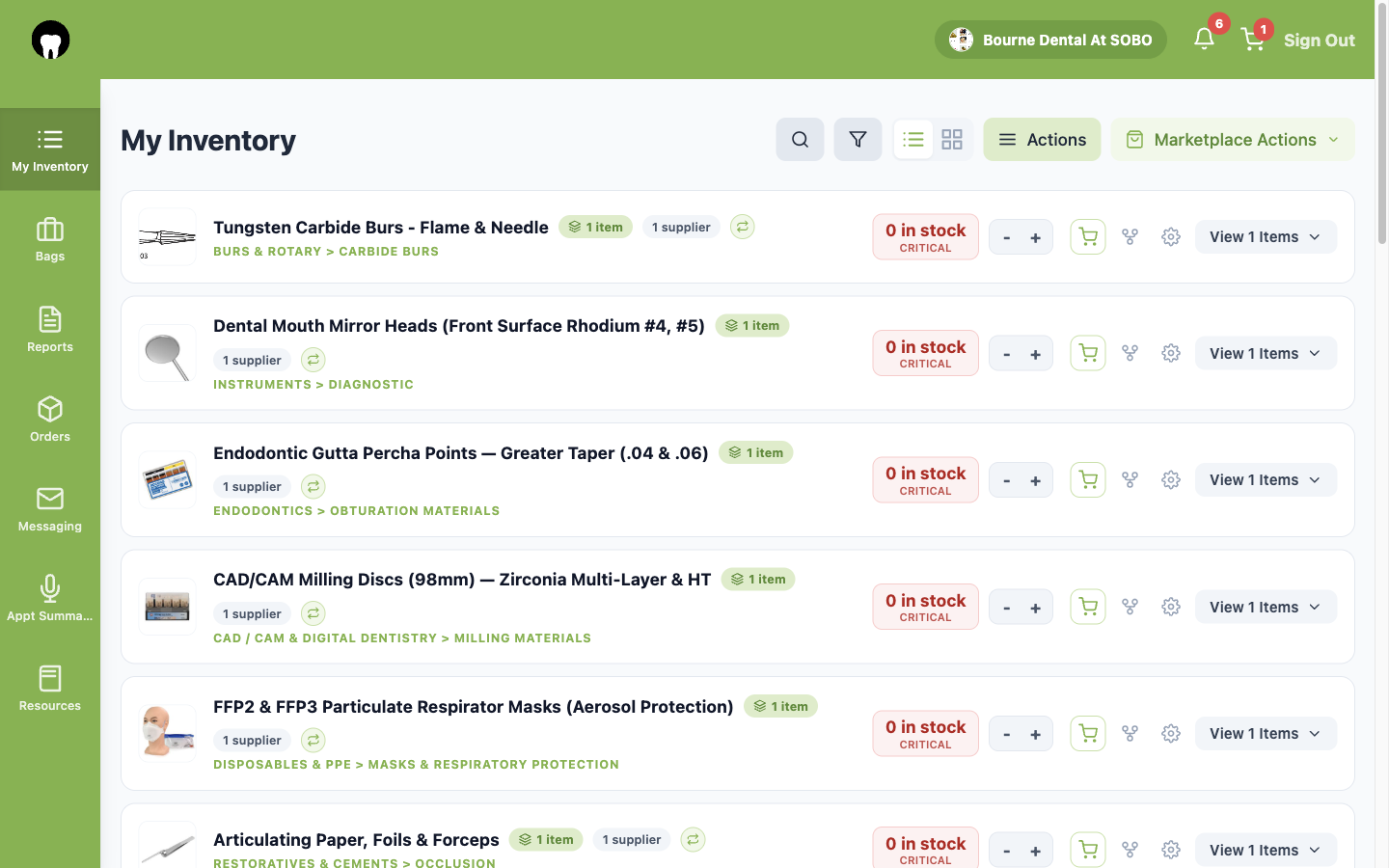Expand View 1 Items for Endodontic Gutta Percha Points
The width and height of the screenshot is (1389, 868).
(1266, 480)
